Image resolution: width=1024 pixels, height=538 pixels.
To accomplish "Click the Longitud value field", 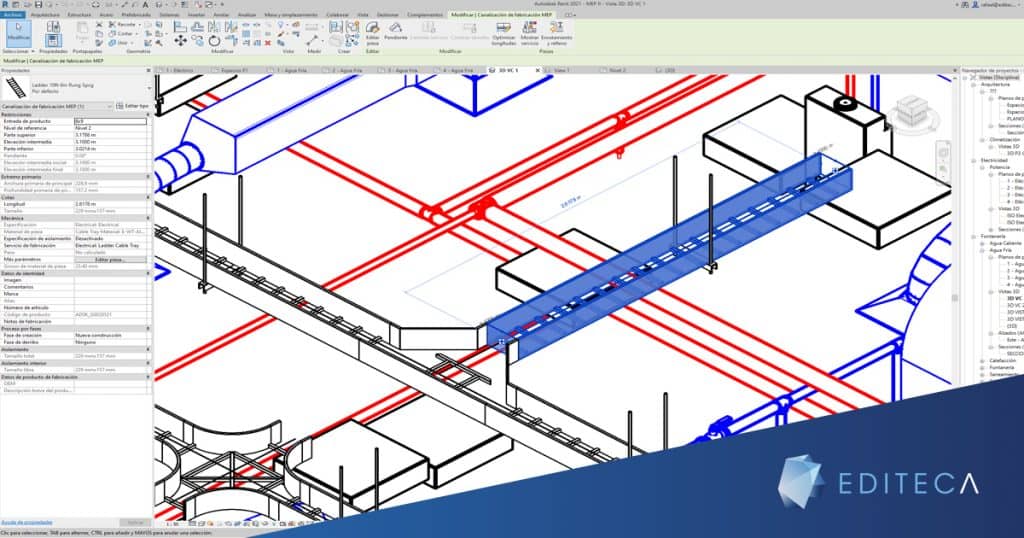I will tap(110, 204).
